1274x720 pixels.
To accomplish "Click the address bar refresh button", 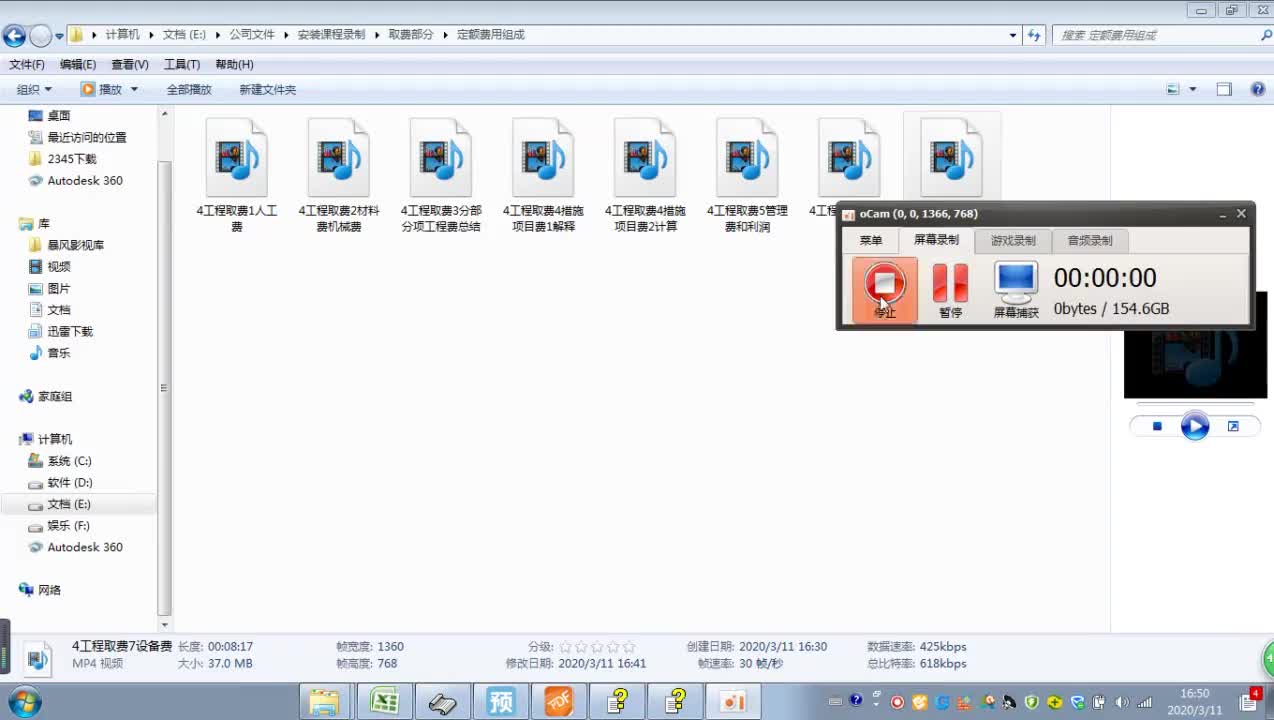I will coord(1034,35).
